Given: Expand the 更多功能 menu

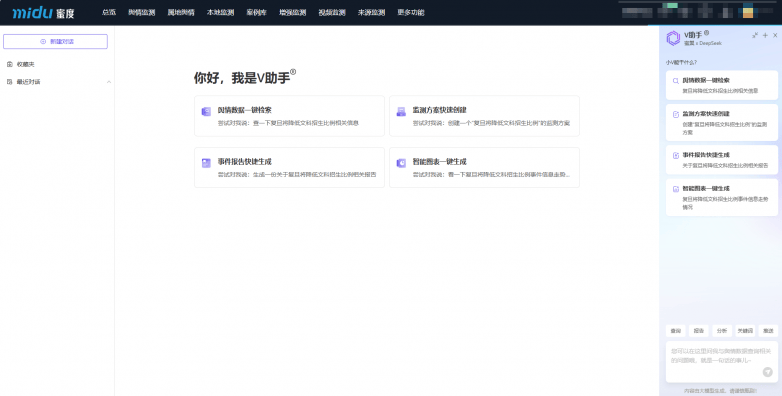Looking at the screenshot, I should tap(411, 12).
